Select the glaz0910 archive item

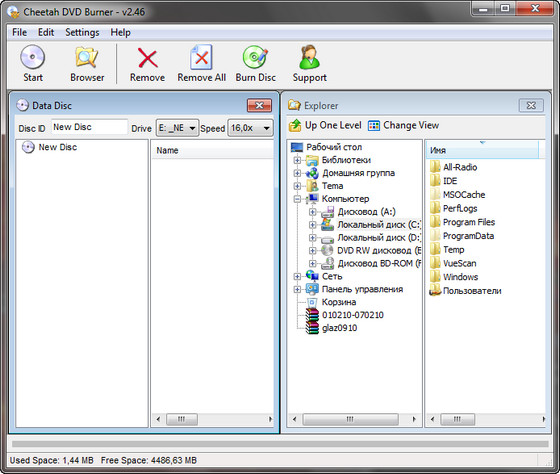pos(331,328)
